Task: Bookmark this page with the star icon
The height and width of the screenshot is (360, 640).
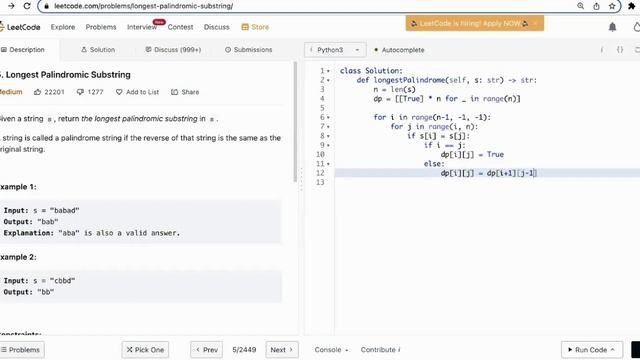Action: pyautogui.click(x=612, y=6)
